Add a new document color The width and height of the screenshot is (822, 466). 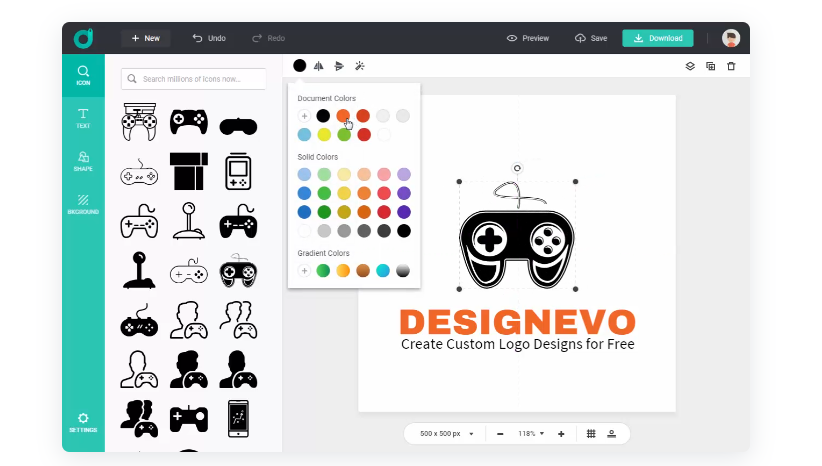[304, 116]
